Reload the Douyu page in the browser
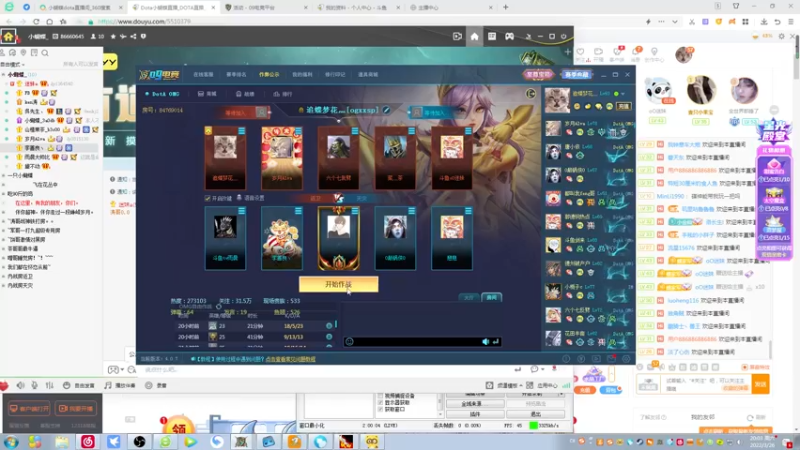This screenshot has height=450, width=800. pyautogui.click(x=36, y=22)
